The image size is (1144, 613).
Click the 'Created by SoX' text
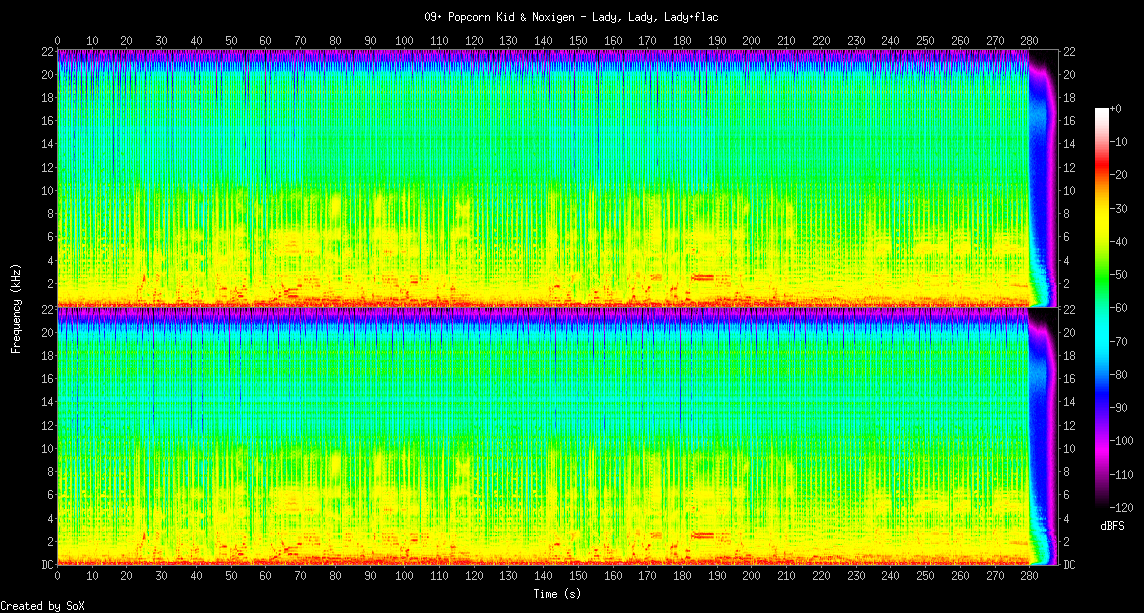click(x=42, y=606)
